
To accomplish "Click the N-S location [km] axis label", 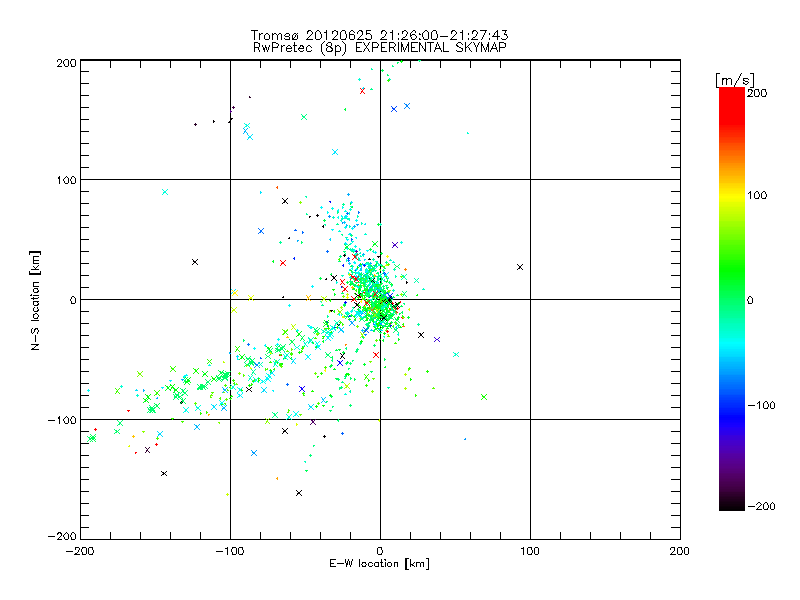I will tap(37, 300).
